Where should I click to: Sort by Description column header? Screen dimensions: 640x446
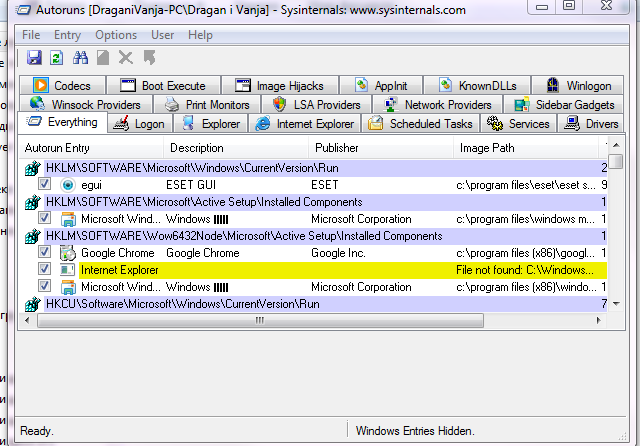pos(236,148)
